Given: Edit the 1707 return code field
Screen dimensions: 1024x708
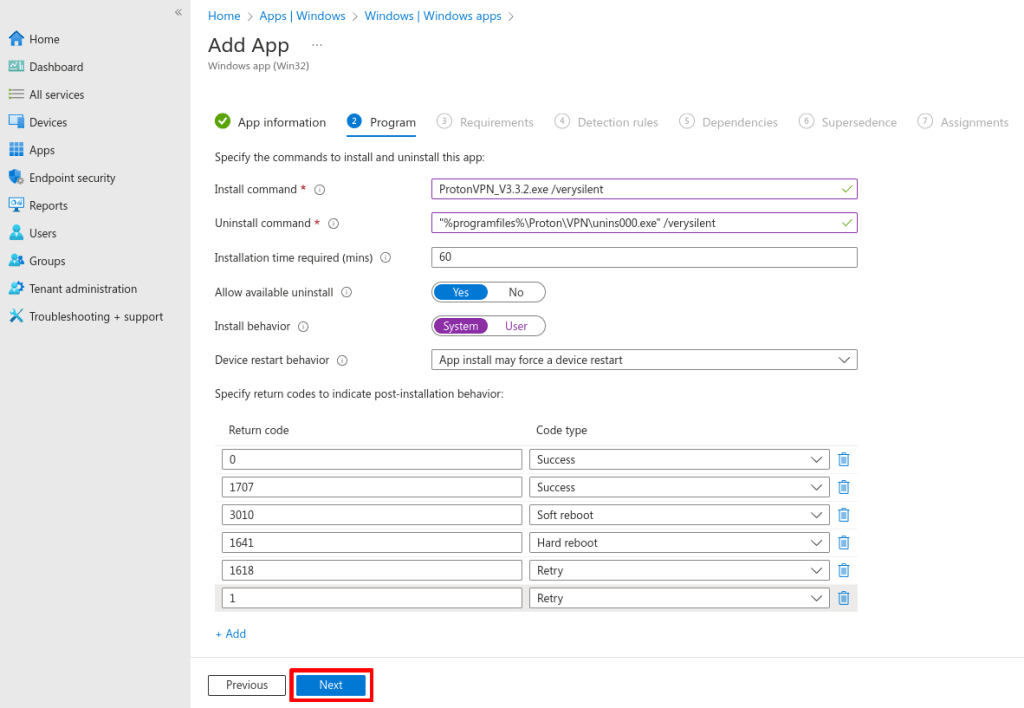Looking at the screenshot, I should tap(372, 487).
